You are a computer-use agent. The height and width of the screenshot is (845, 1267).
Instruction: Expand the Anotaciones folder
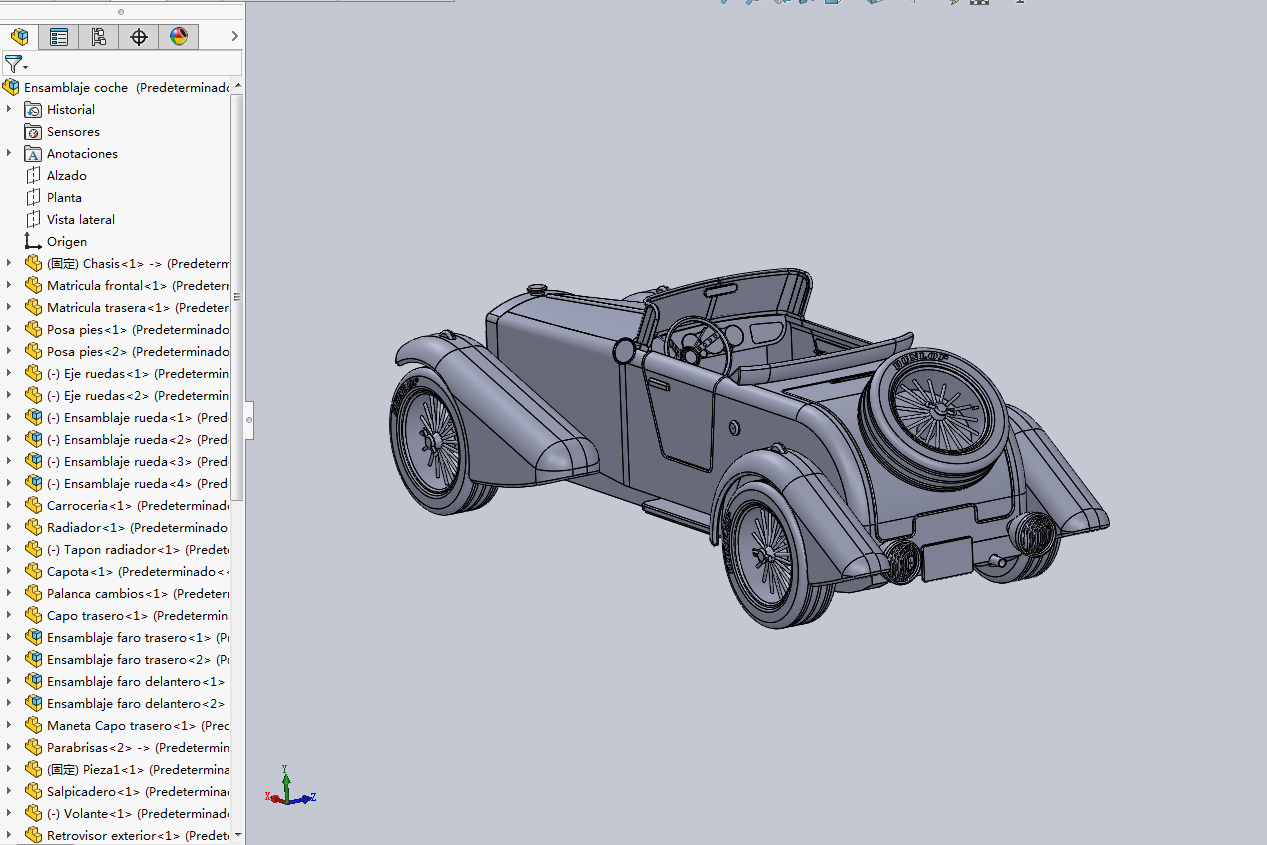pyautogui.click(x=9, y=154)
